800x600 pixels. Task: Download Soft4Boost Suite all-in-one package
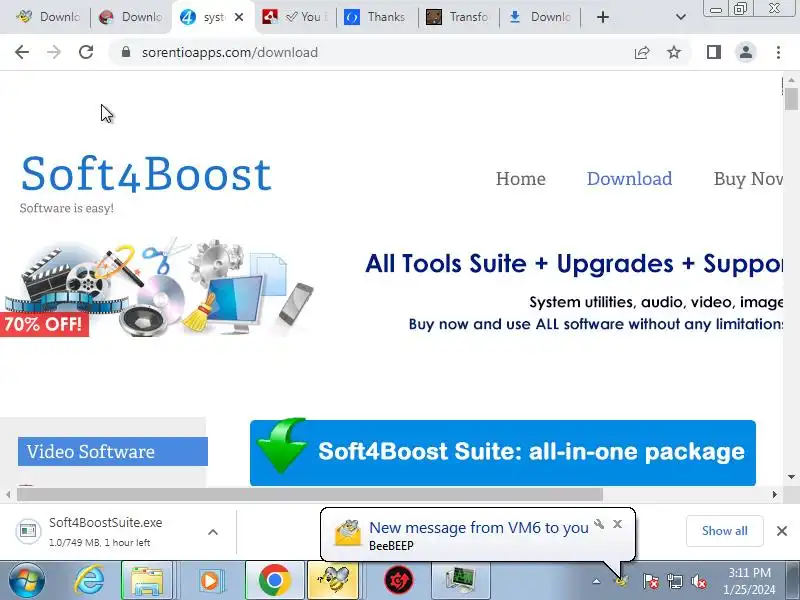(503, 452)
